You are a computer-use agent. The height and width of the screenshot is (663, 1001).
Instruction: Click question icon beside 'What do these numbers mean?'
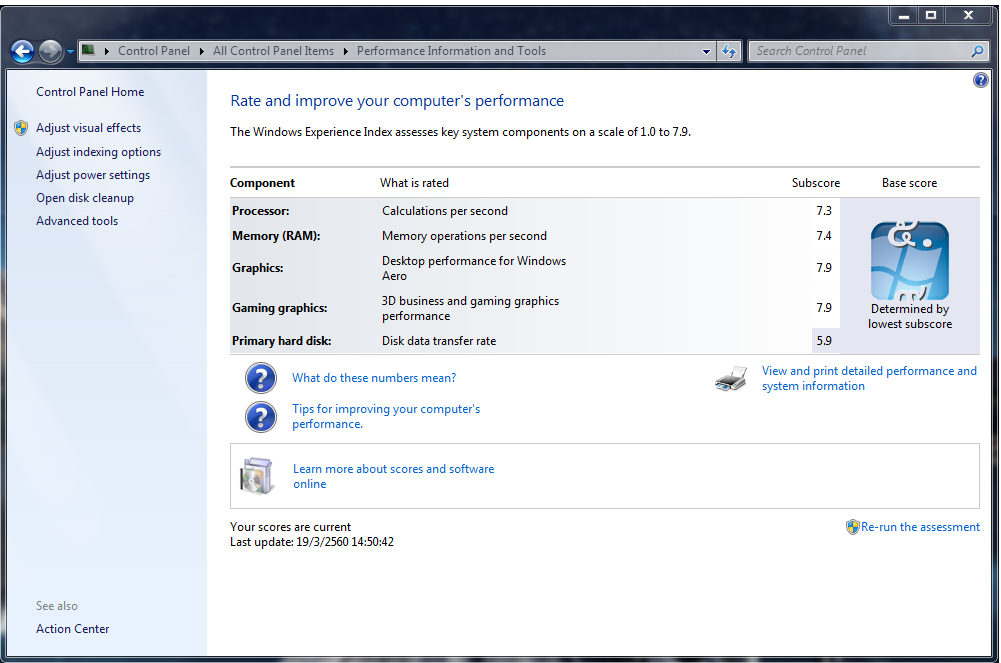tap(261, 378)
